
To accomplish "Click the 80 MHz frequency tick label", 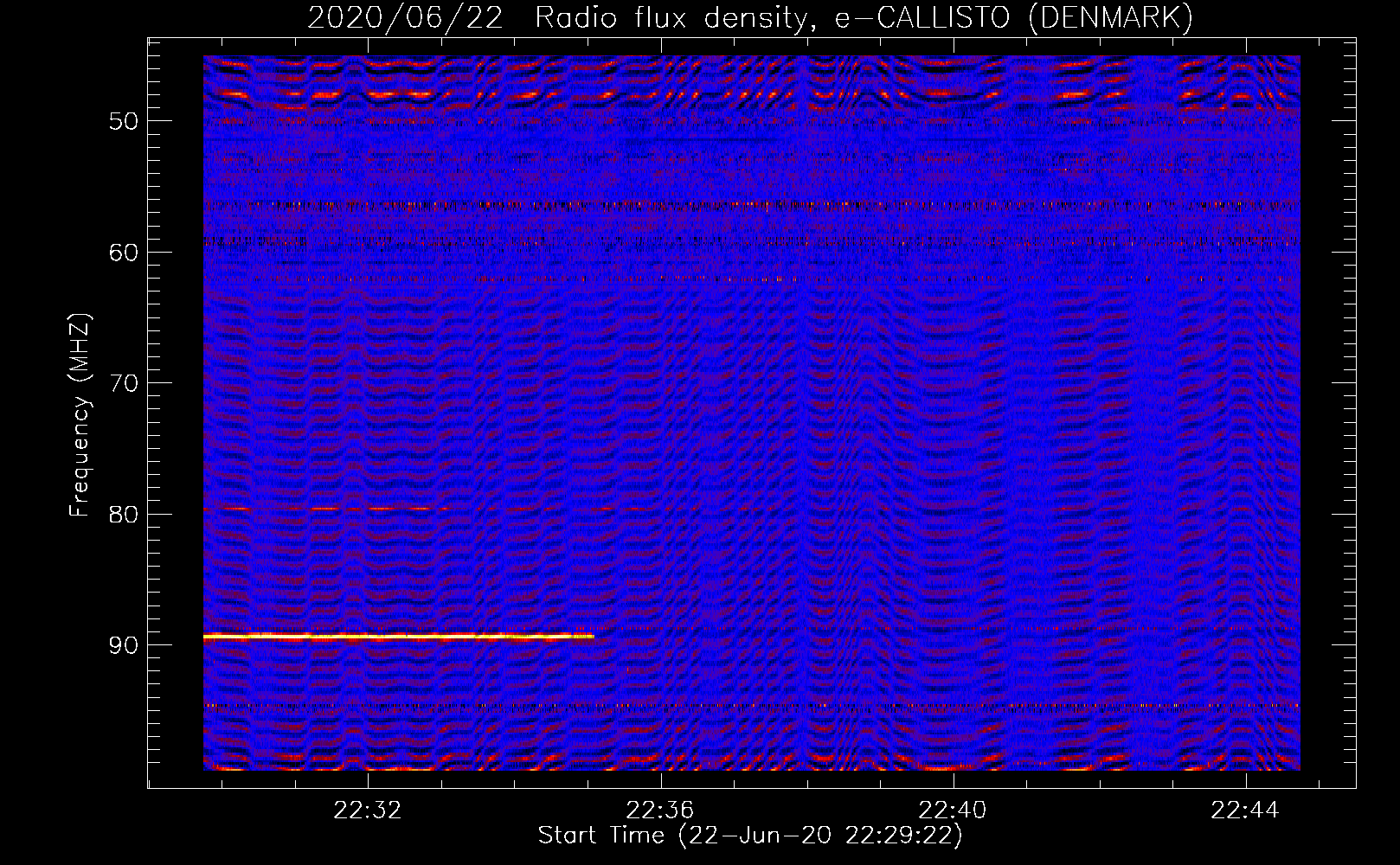I will coord(124,515).
